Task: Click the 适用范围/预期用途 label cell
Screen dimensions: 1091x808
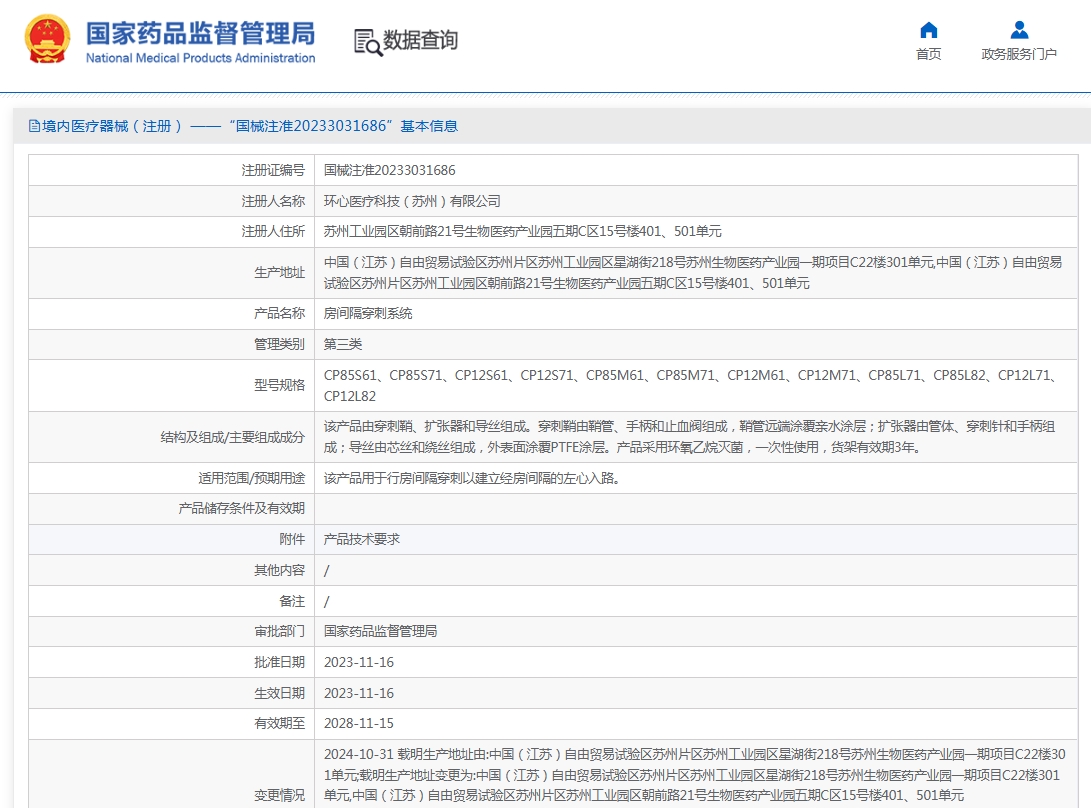Action: tap(171, 478)
